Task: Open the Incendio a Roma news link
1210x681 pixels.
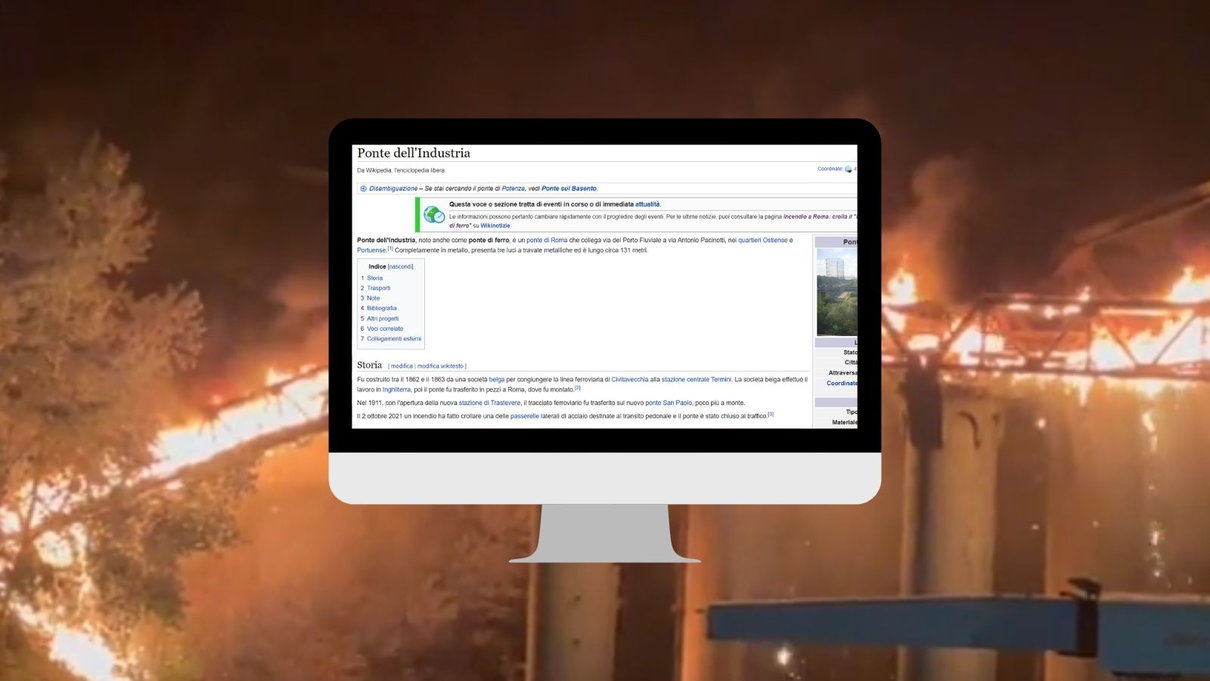Action: tap(820, 216)
